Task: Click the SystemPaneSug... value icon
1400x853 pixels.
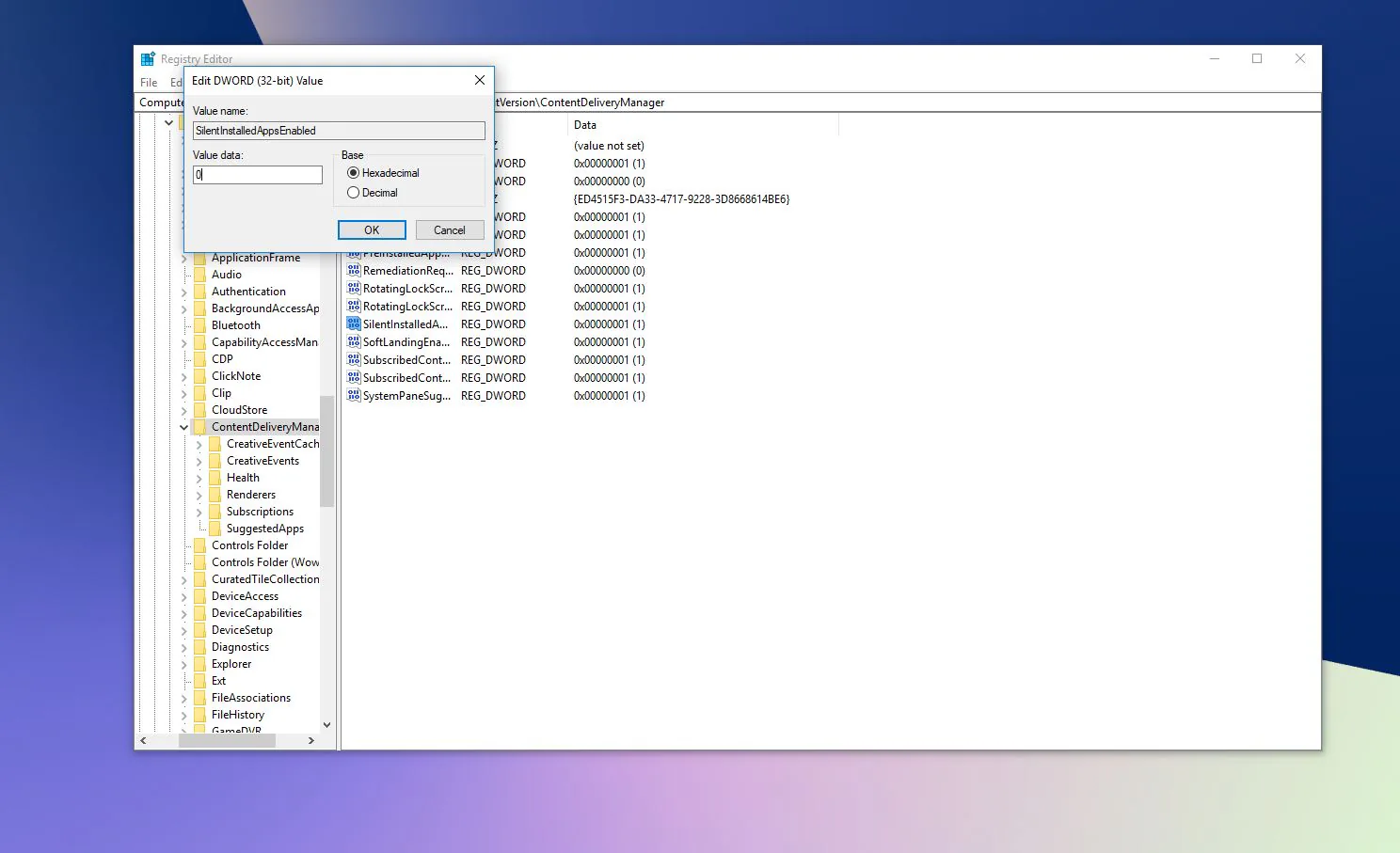Action: coord(354,396)
